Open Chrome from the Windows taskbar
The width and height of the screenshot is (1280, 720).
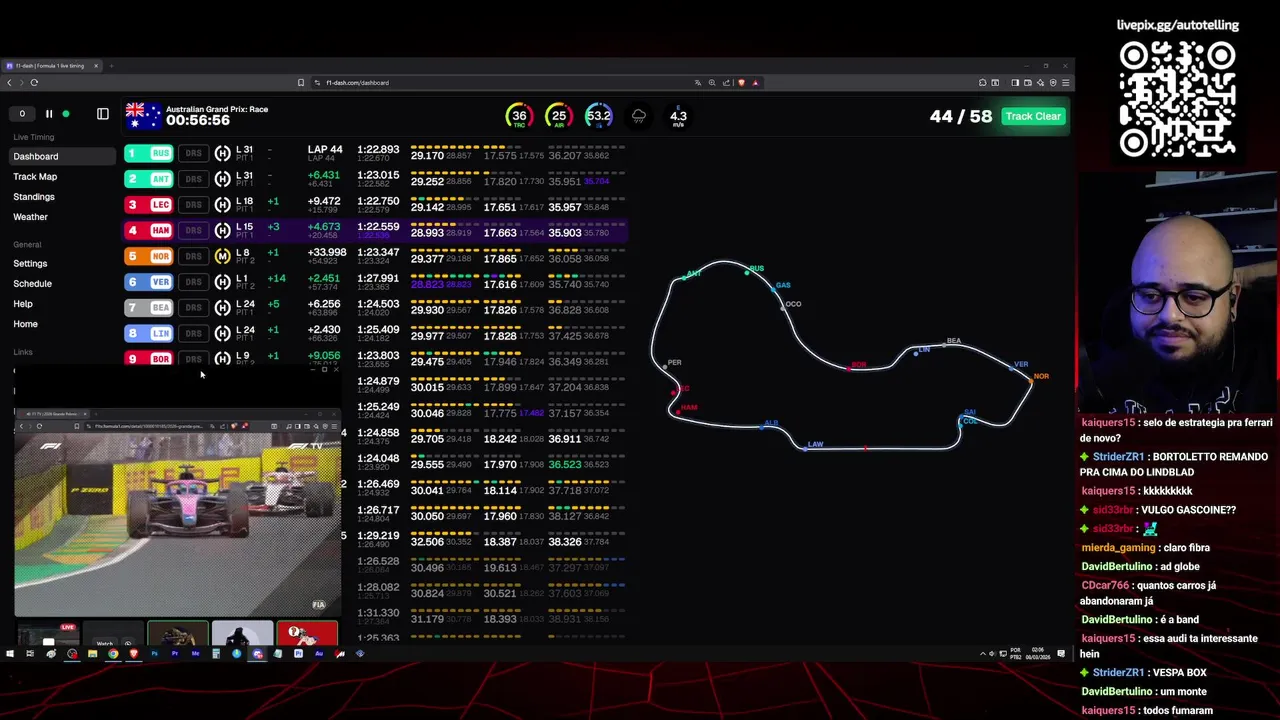point(113,654)
